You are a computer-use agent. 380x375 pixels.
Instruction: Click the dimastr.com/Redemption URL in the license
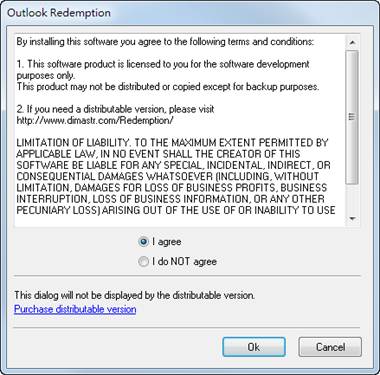click(95, 120)
